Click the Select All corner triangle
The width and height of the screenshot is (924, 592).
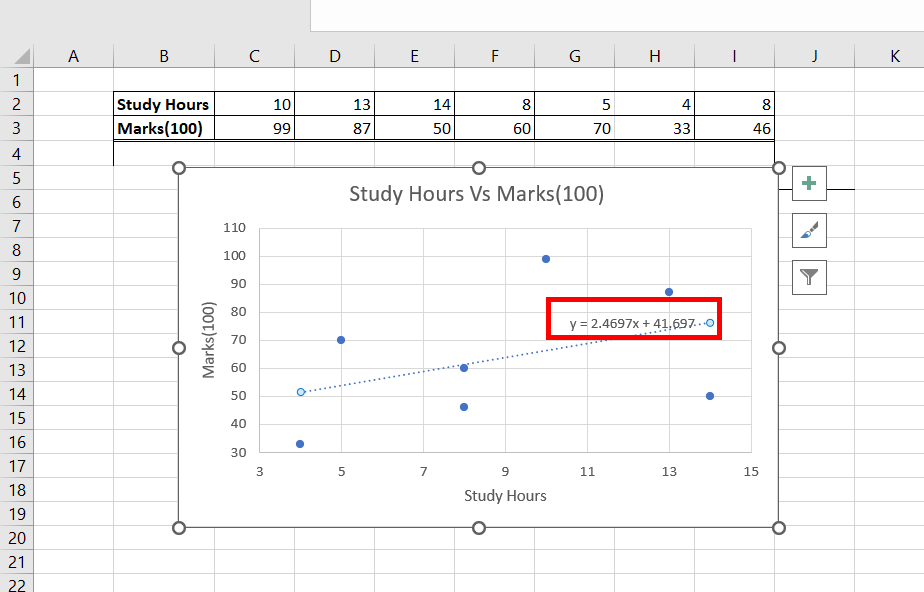tap(22, 57)
